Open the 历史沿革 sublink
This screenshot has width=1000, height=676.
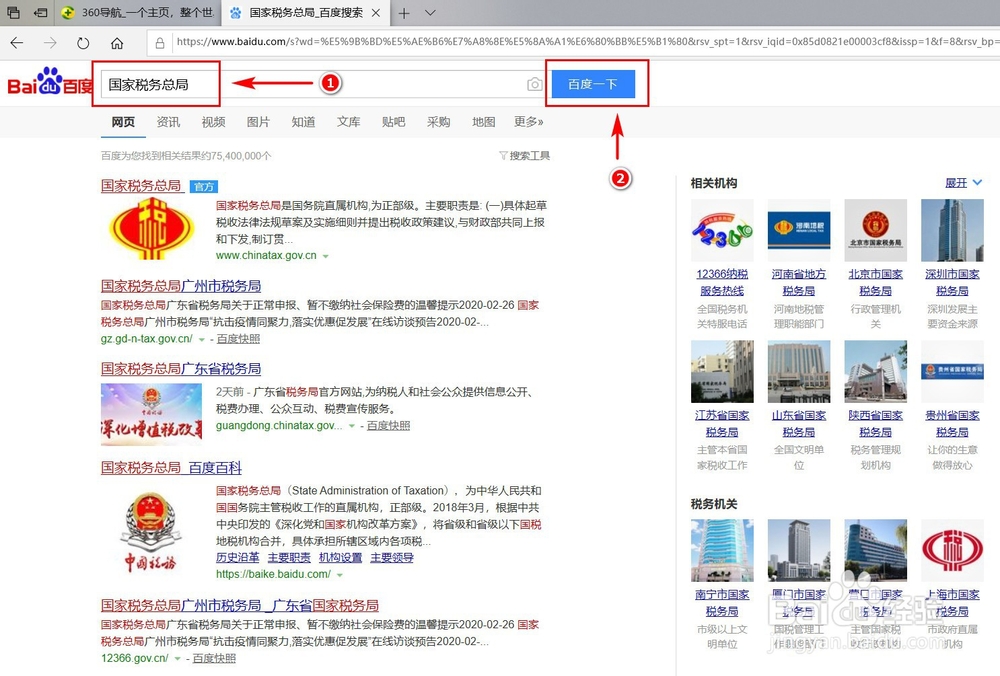point(237,557)
